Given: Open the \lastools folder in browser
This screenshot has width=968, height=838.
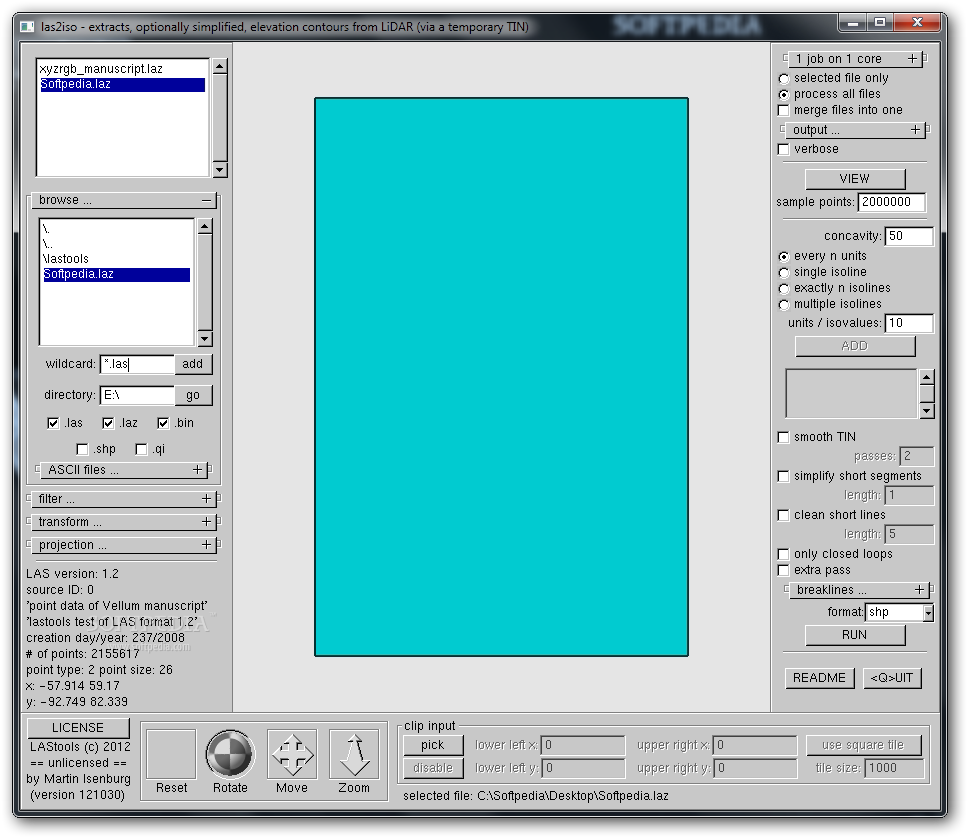Looking at the screenshot, I should click(116, 259).
